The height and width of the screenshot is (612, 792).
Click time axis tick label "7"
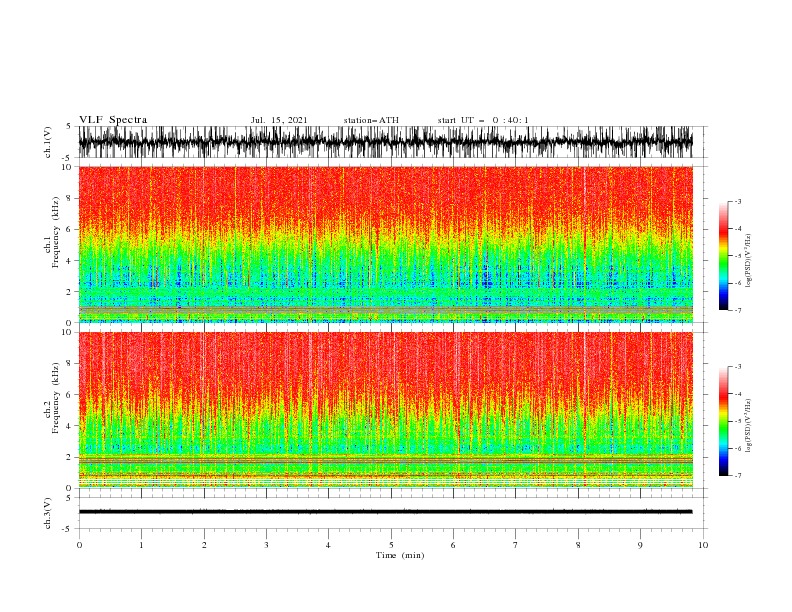point(516,545)
